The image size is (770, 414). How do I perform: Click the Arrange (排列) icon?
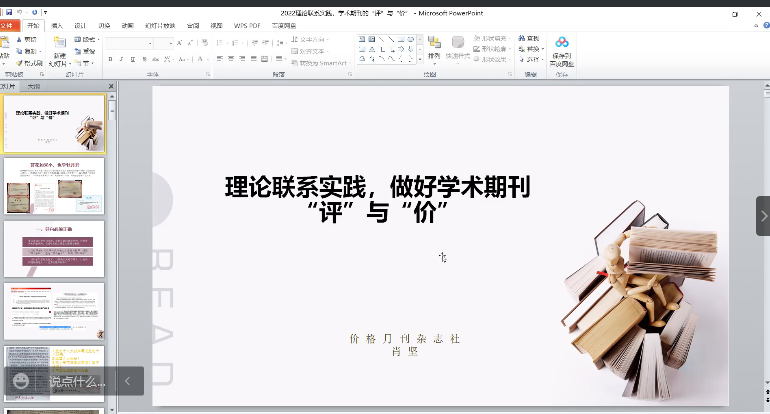[434, 48]
